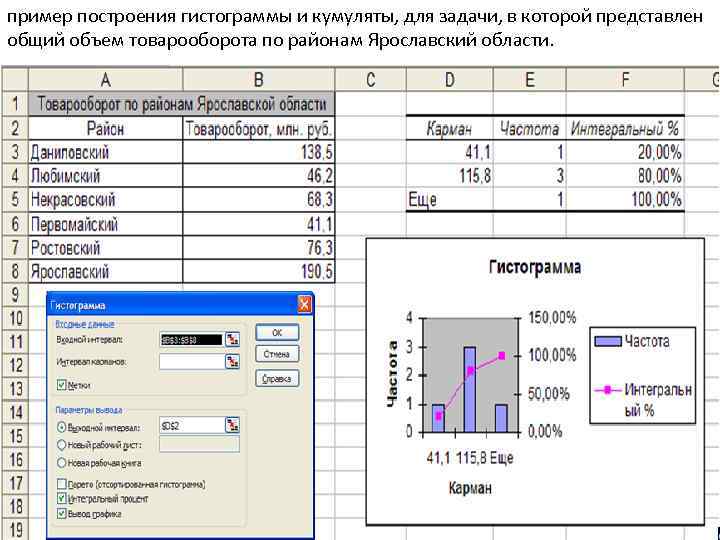This screenshot has height=540, width=720.
Task: Click the Карман header cell
Action: [x=450, y=128]
